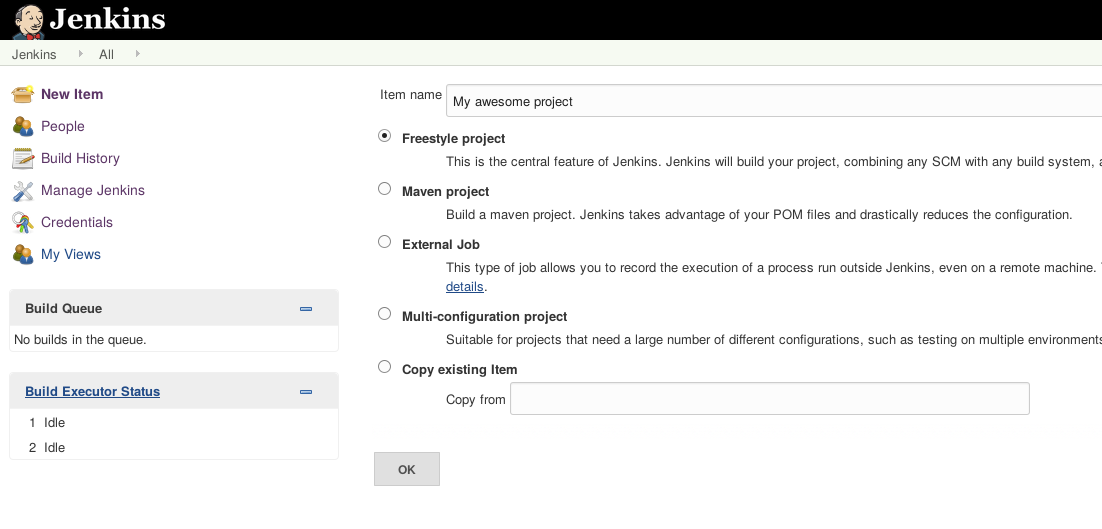Collapse the Build Executor Status panel
The width and height of the screenshot is (1102, 529).
[306, 392]
